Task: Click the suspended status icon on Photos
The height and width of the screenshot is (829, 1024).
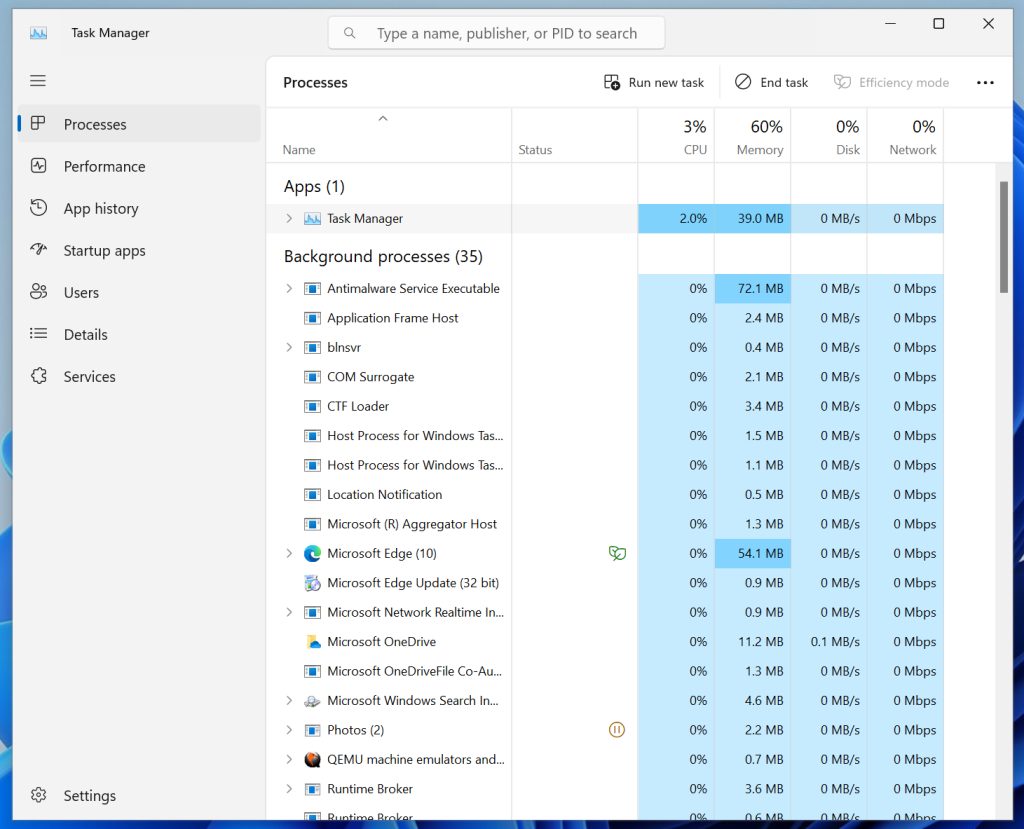Action: point(617,730)
